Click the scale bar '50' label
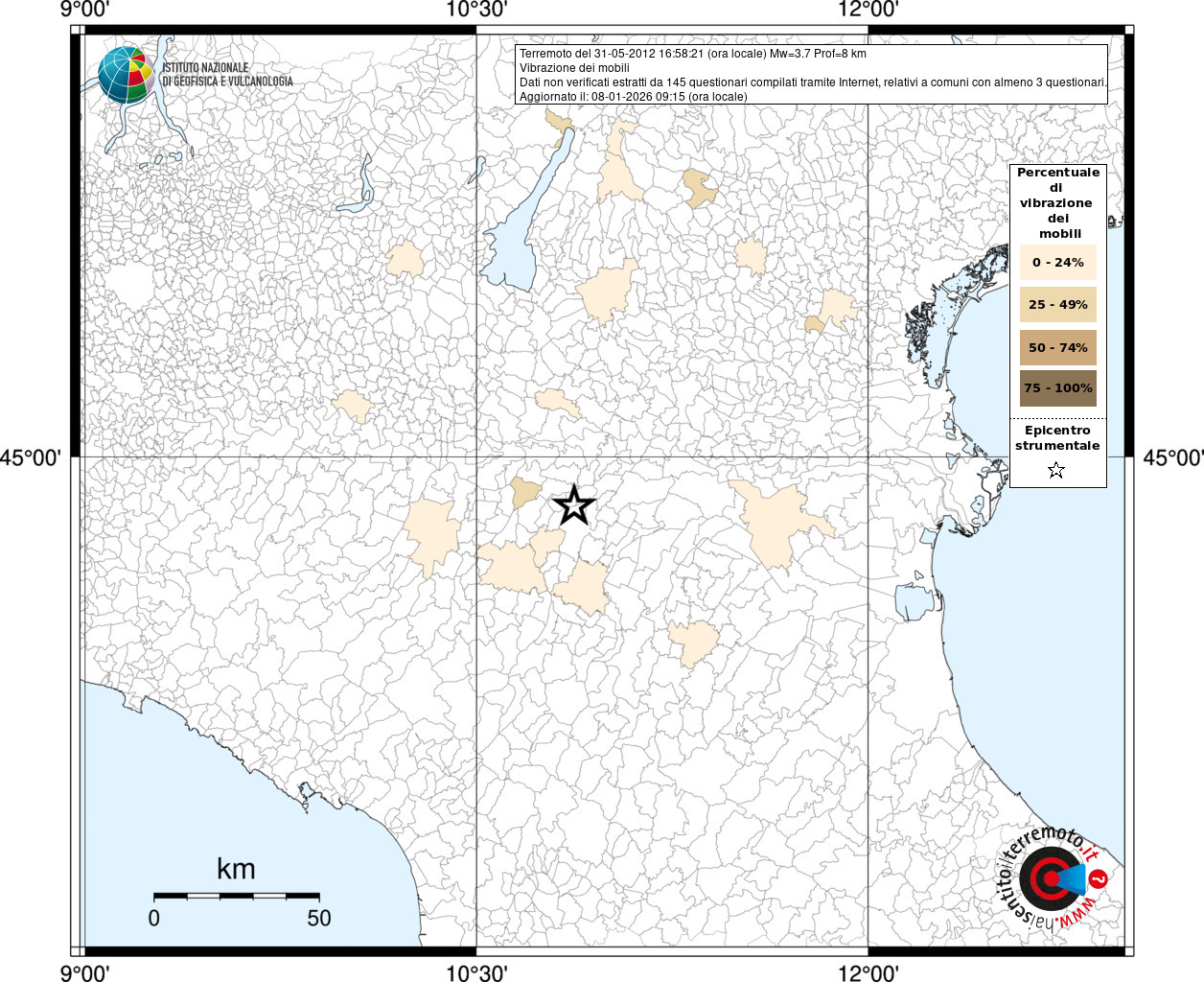This screenshot has width=1204, height=982. click(x=319, y=918)
